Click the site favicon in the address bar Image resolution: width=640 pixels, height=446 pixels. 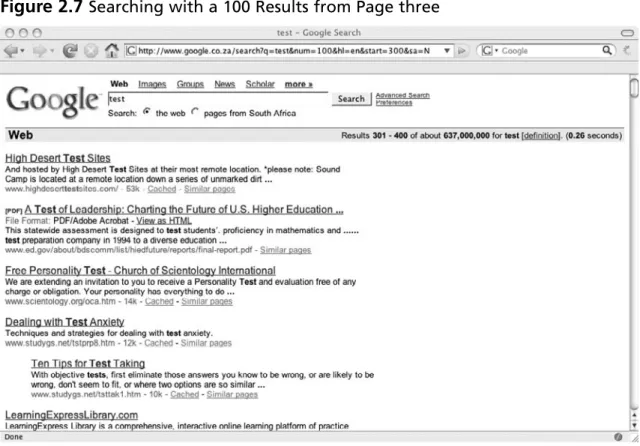(x=131, y=51)
